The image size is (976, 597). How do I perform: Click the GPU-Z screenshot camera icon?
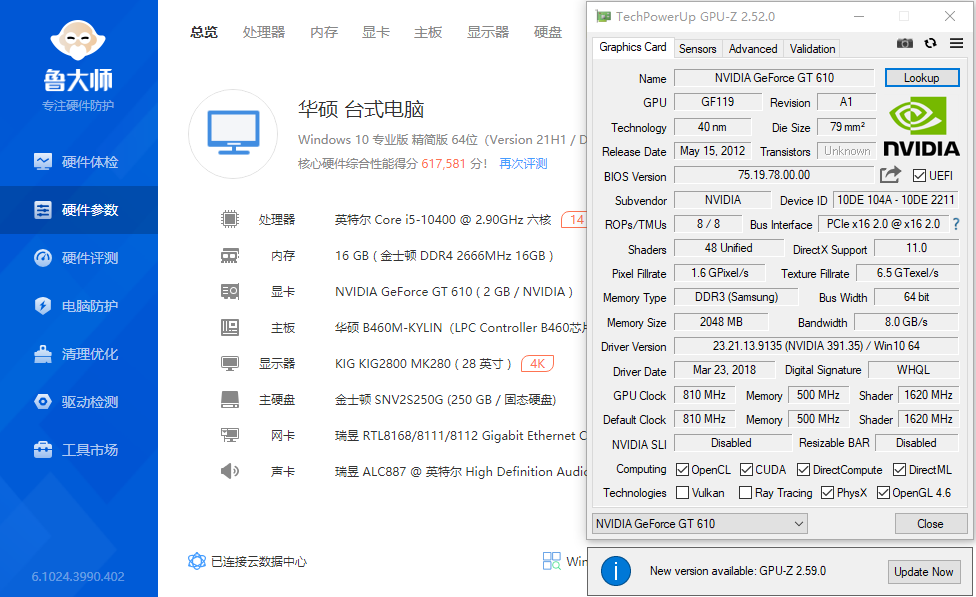coord(904,43)
